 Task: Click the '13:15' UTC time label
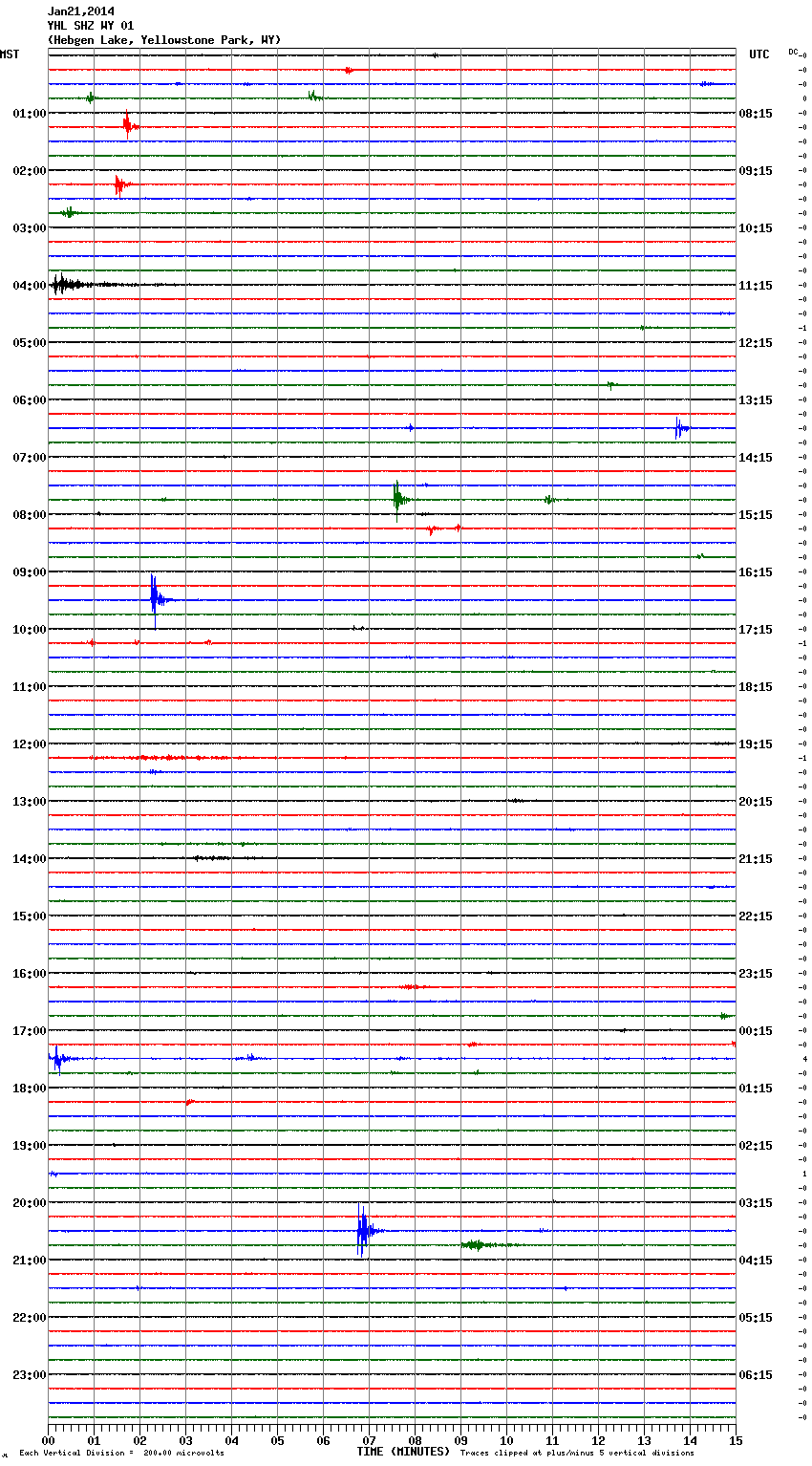(756, 400)
